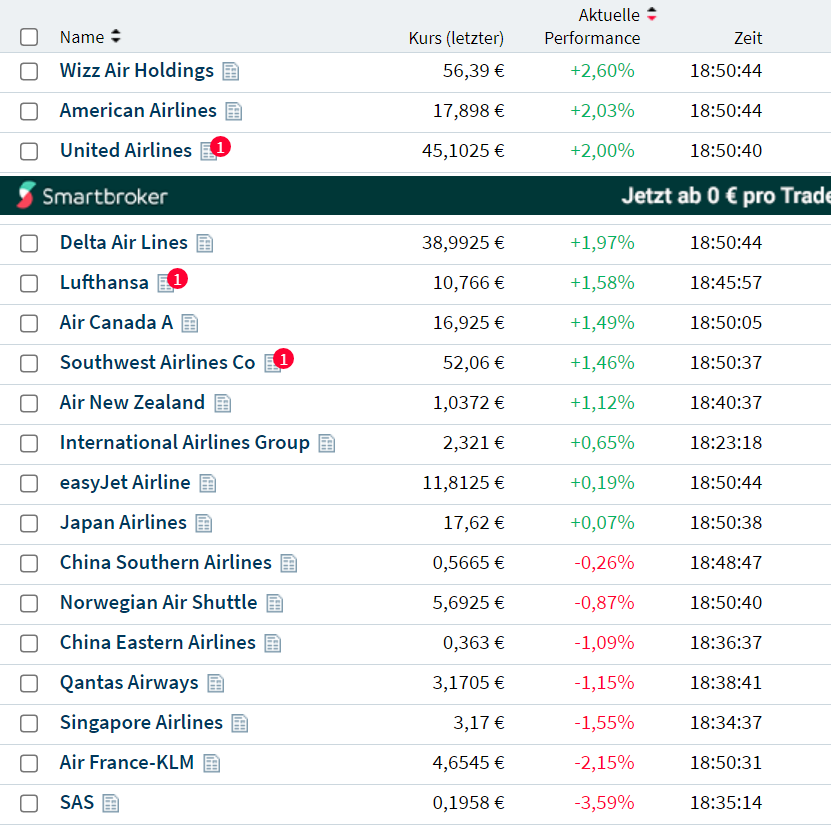Sort by Aktuelle Performance using its arrow
Viewport: 831px width, 830px height.
point(652,15)
